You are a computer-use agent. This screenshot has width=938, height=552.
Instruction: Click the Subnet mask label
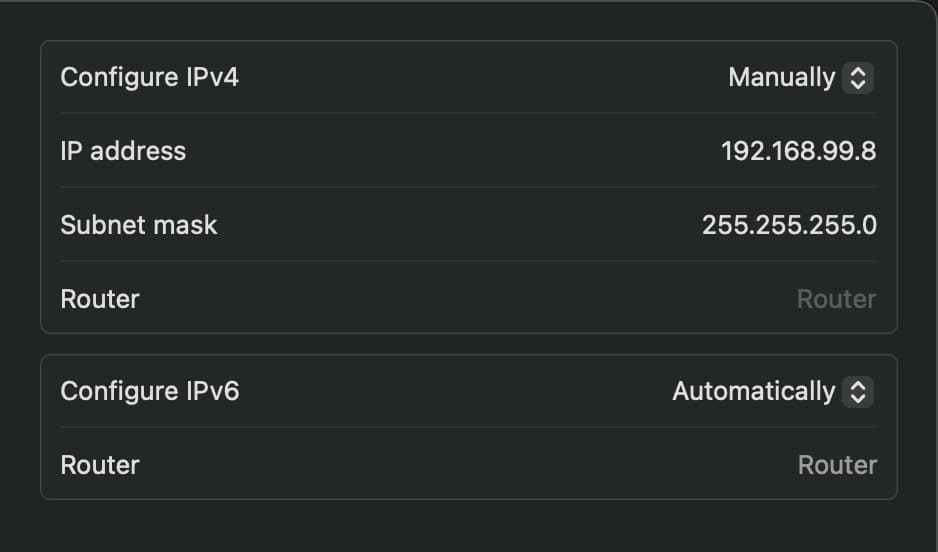(139, 225)
